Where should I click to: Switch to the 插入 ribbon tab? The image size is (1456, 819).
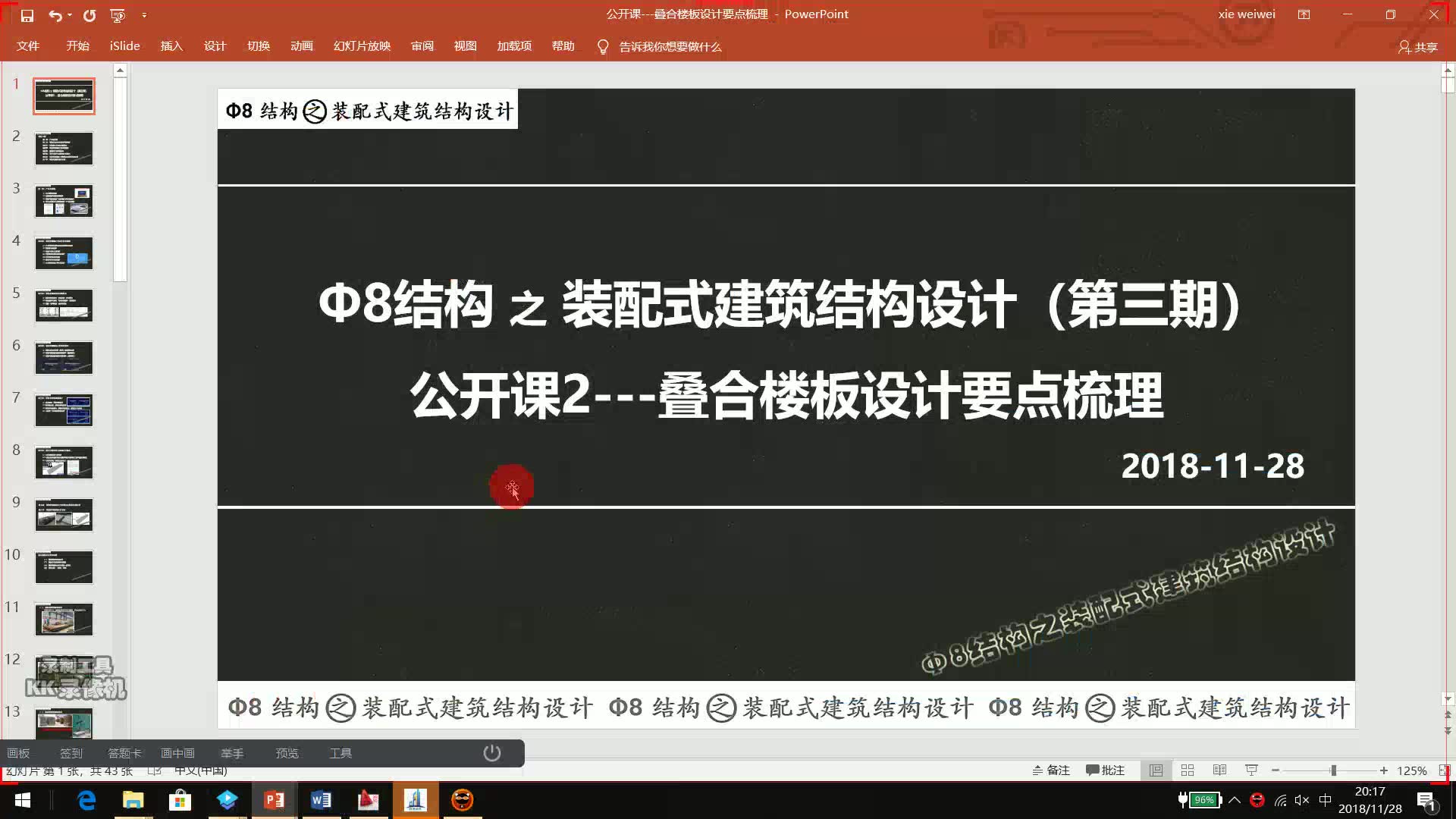[x=171, y=45]
